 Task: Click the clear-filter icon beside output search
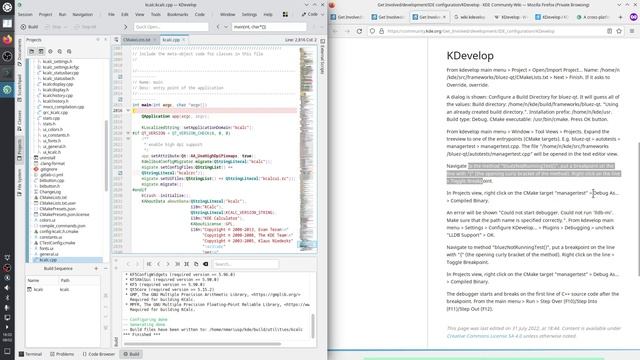point(206,264)
